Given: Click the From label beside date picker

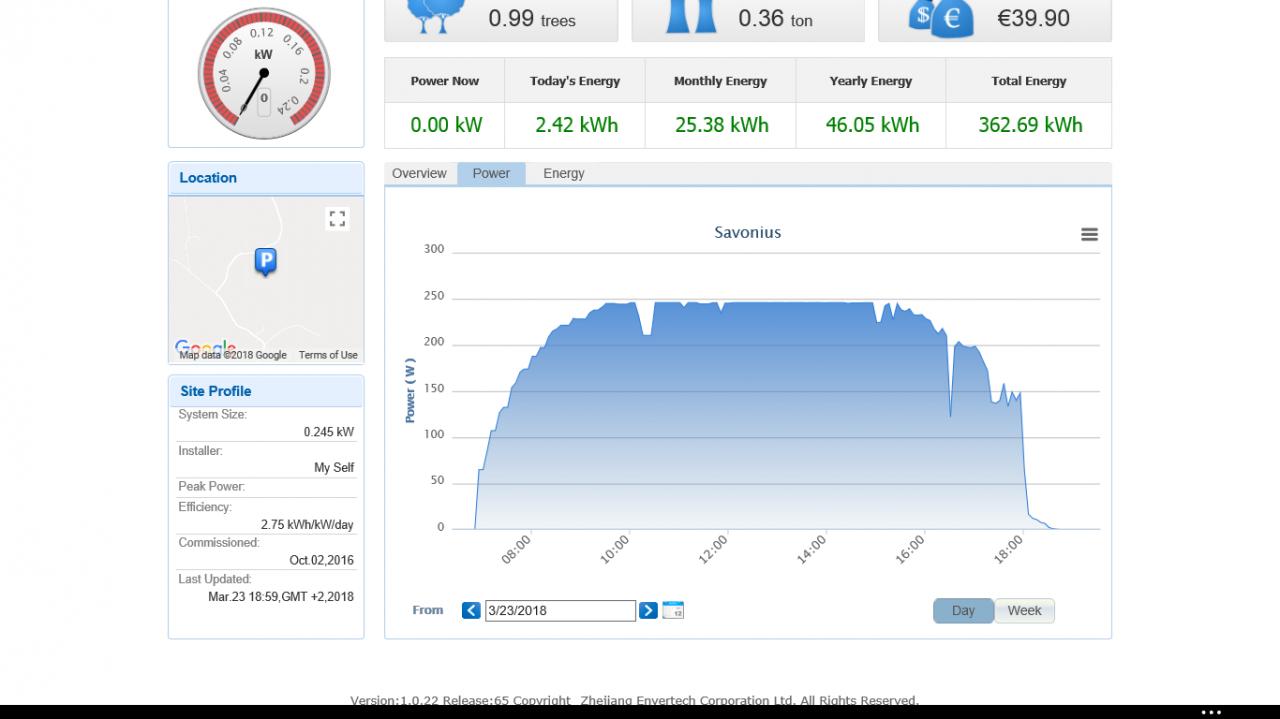Looking at the screenshot, I should point(428,610).
